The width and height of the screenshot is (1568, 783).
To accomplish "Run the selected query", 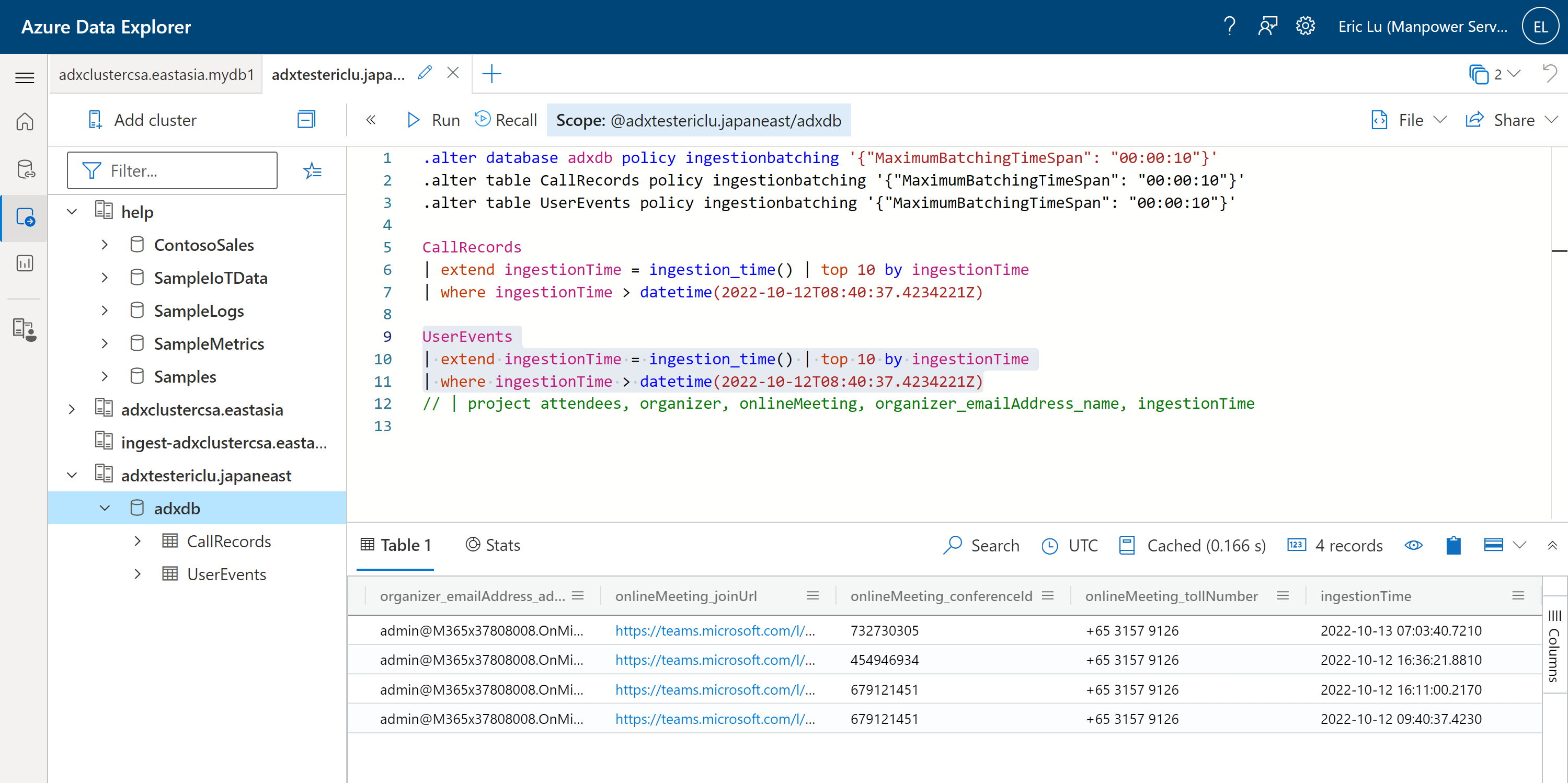I will pyautogui.click(x=433, y=120).
